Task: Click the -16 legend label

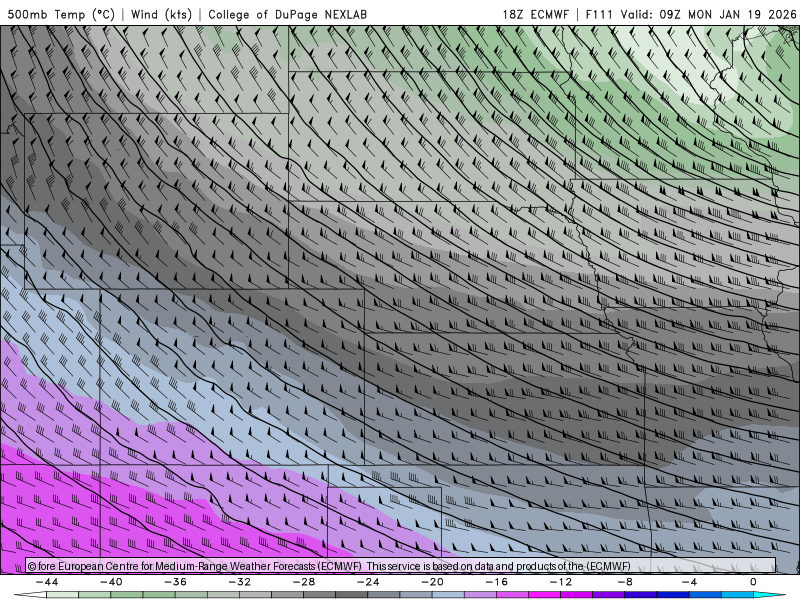Action: pos(496,582)
